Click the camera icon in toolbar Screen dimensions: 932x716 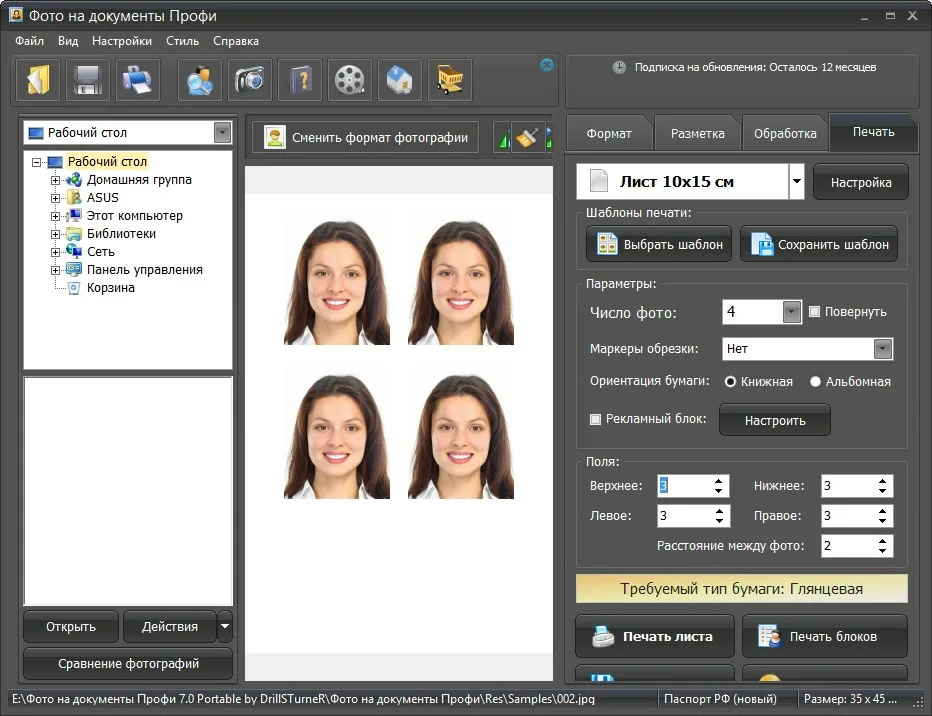click(x=249, y=80)
